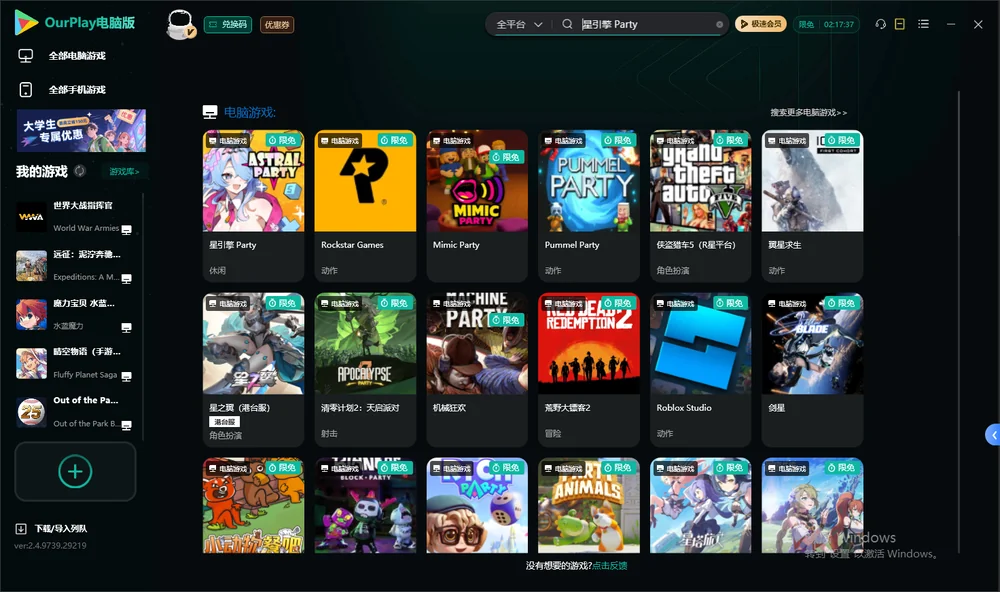Open the Mimic Party game card
Viewport: 1000px width, 592px height.
(x=477, y=206)
